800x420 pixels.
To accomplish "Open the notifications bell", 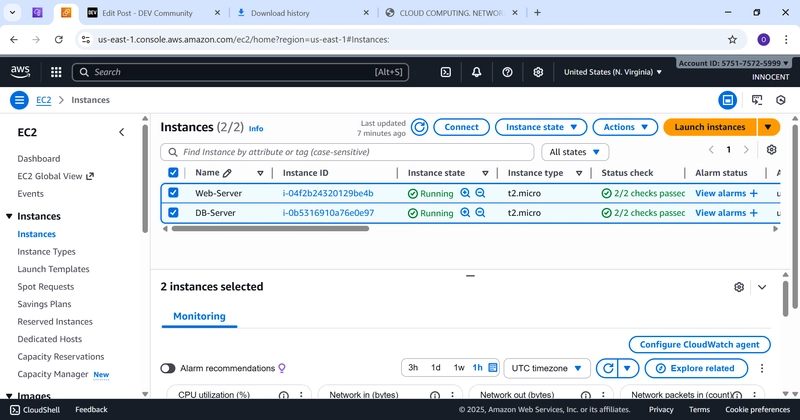I will tap(476, 72).
